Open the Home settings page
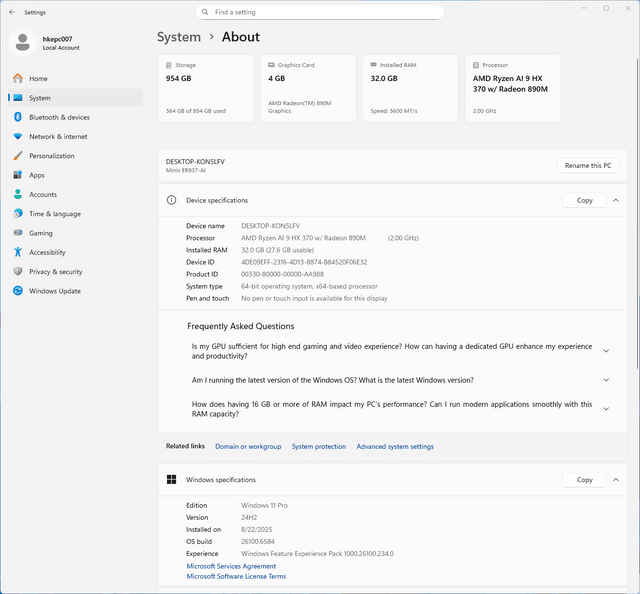Image resolution: width=640 pixels, height=594 pixels. pyautogui.click(x=76, y=78)
